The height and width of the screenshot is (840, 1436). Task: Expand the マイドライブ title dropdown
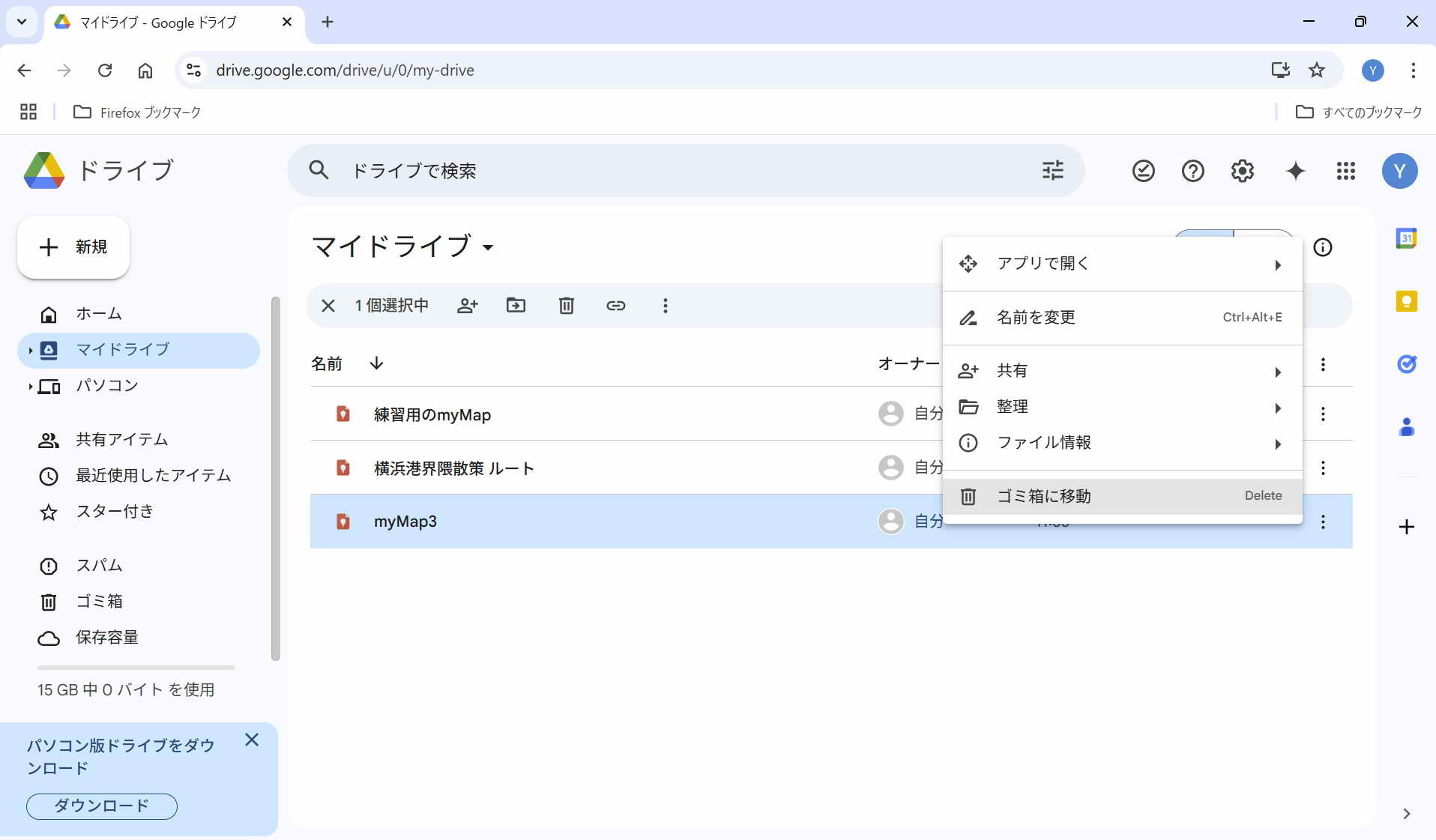[488, 247]
